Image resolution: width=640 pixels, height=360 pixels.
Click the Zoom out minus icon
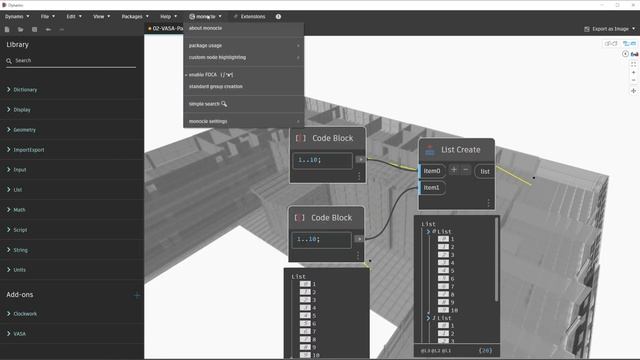point(633,80)
